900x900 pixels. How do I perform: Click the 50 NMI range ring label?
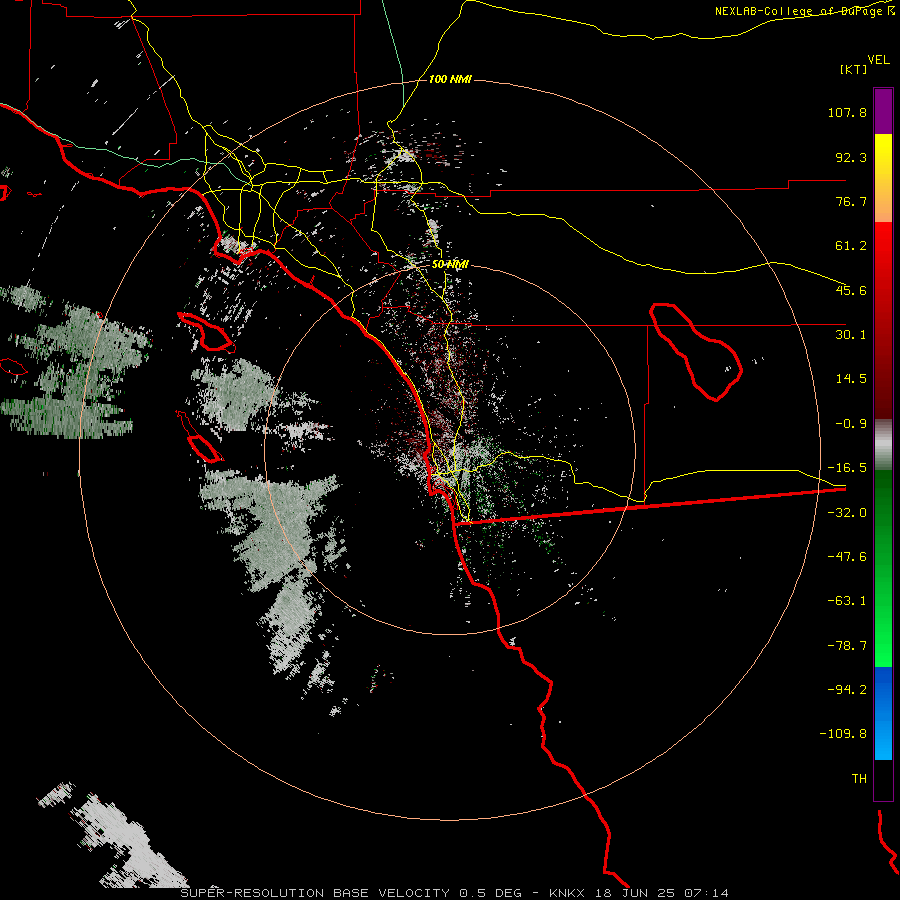tap(451, 265)
